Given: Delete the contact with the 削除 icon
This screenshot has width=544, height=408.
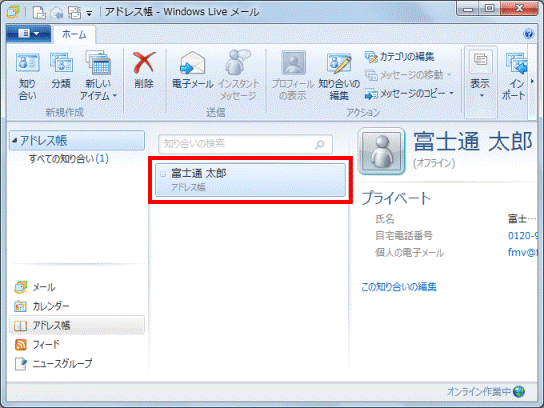Looking at the screenshot, I should click(144, 70).
